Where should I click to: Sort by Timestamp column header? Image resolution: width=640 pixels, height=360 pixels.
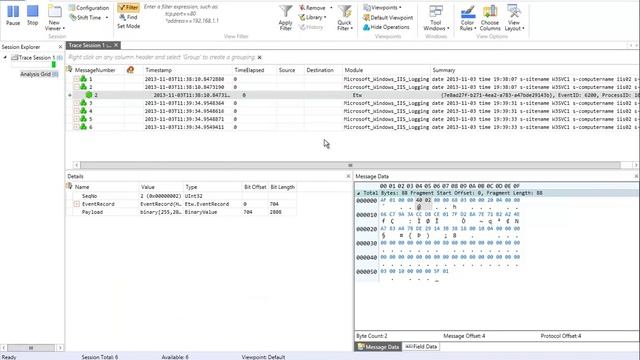tap(158, 70)
